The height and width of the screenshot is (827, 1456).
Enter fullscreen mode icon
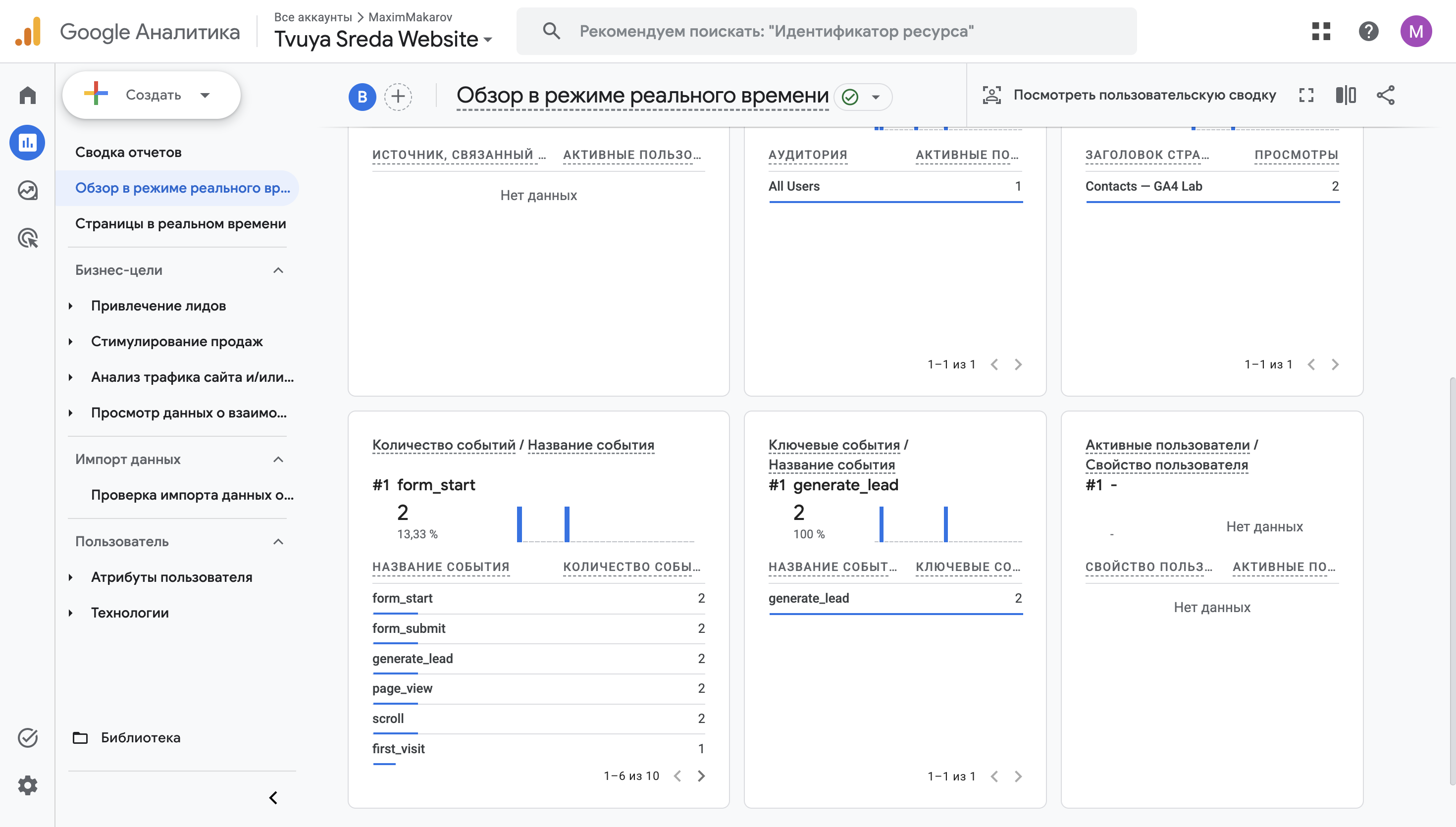pyautogui.click(x=1306, y=96)
